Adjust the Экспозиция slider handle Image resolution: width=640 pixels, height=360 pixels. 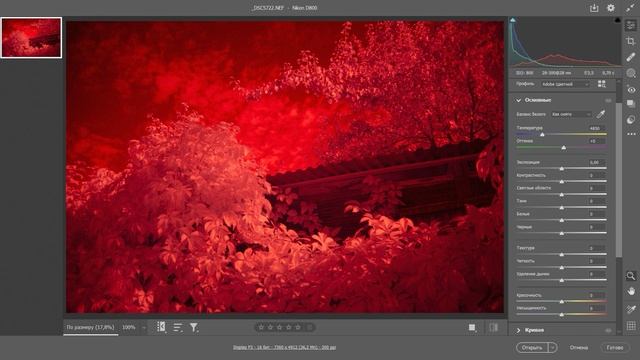pos(562,169)
